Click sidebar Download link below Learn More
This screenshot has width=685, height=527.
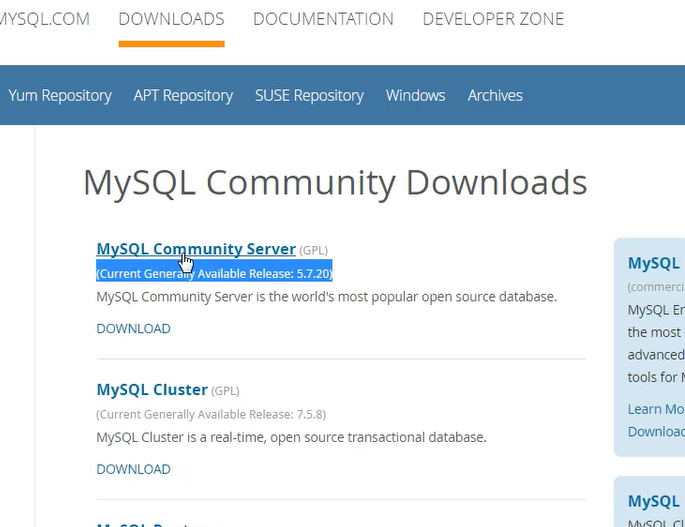coord(656,432)
